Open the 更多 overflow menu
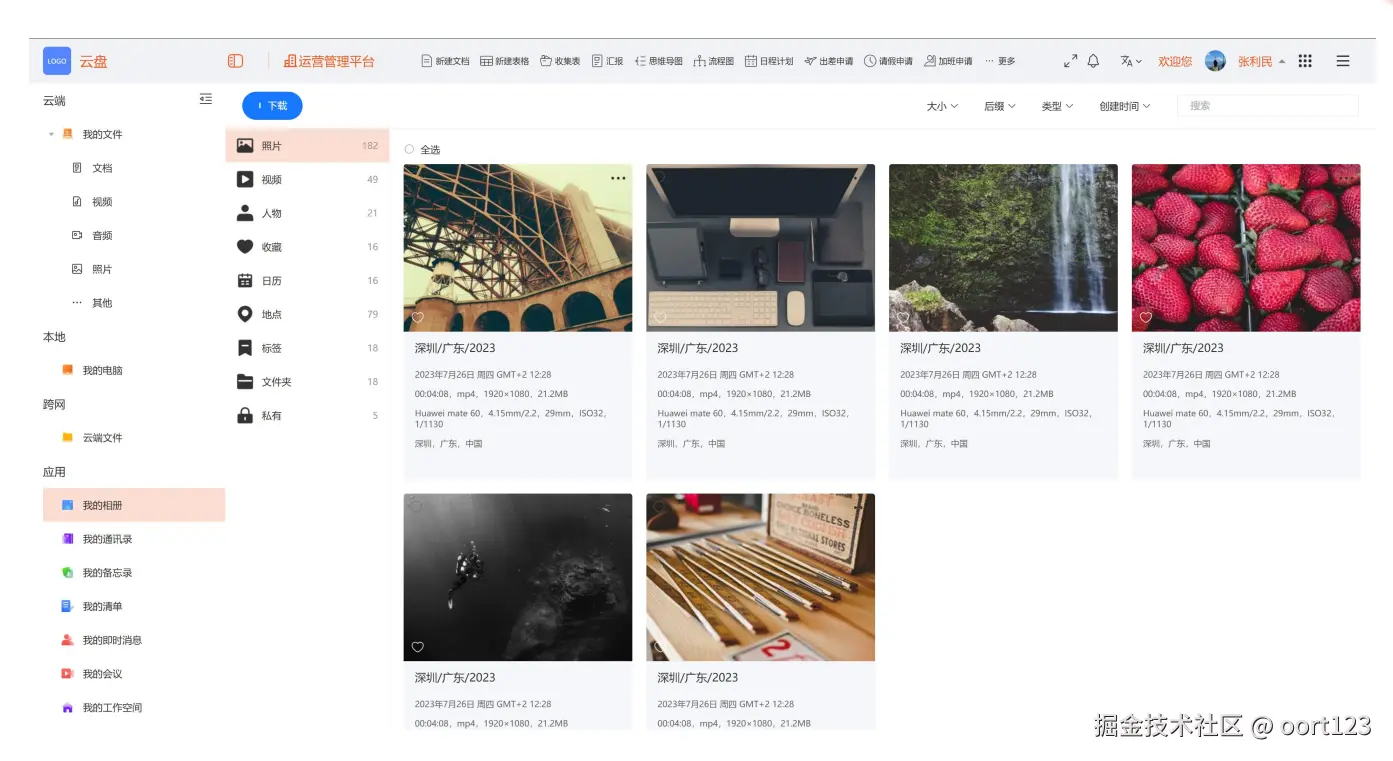 1000,61
